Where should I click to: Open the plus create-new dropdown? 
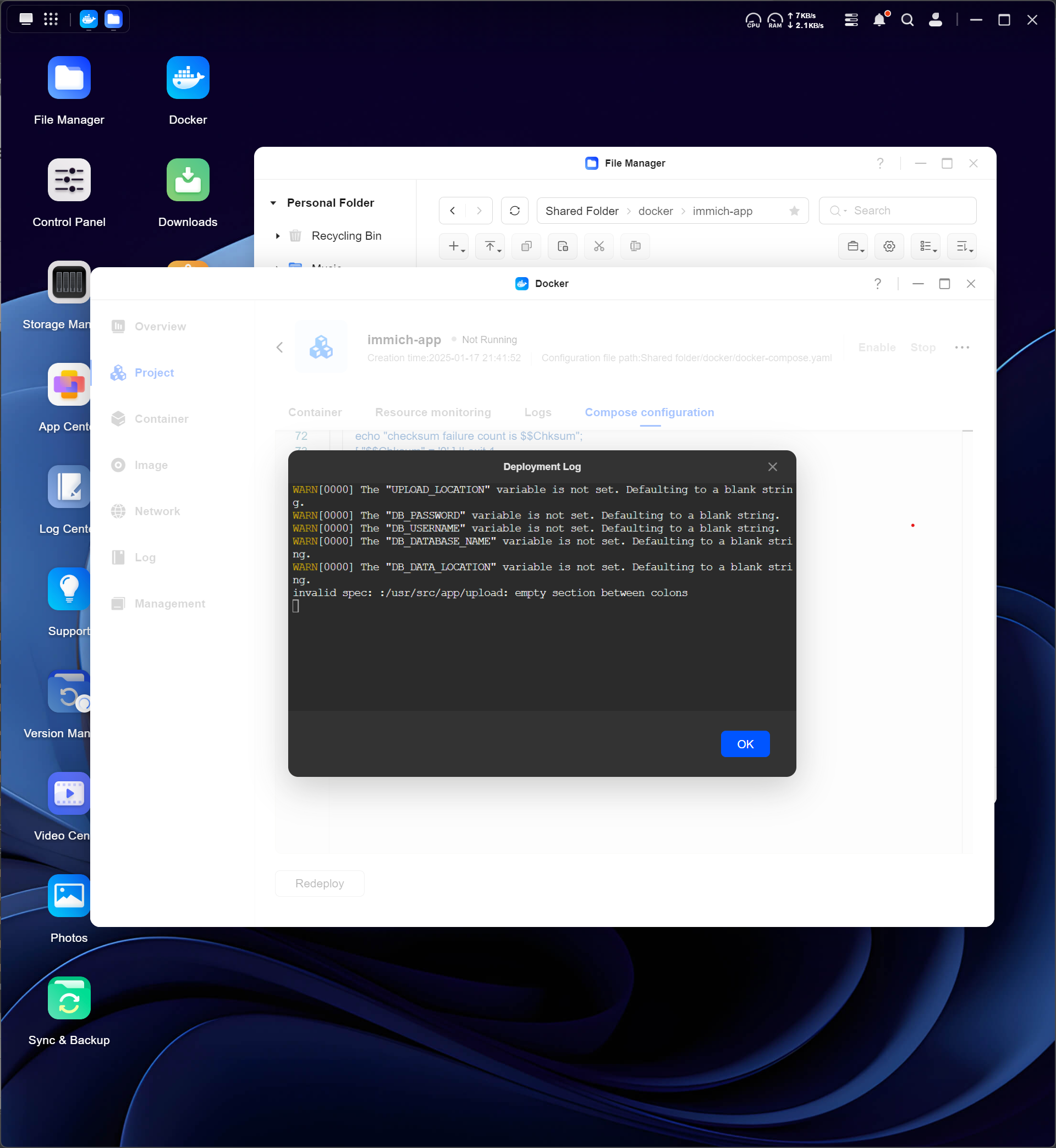click(454, 246)
